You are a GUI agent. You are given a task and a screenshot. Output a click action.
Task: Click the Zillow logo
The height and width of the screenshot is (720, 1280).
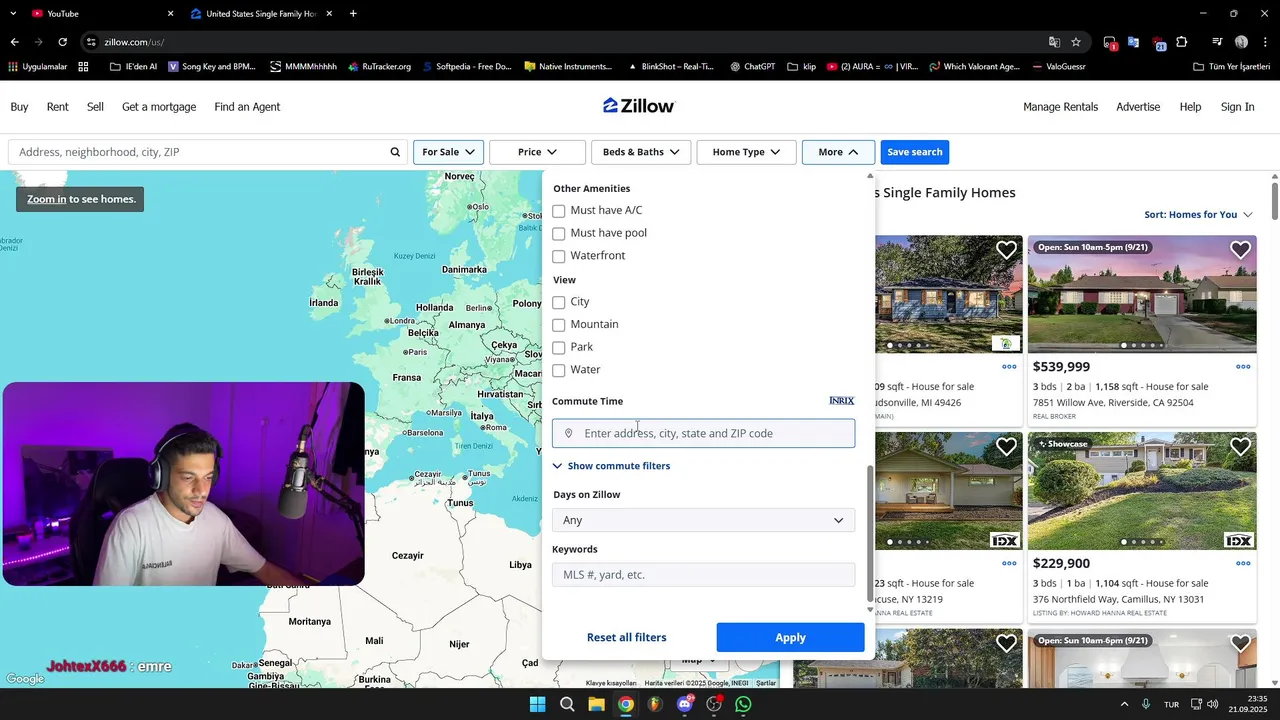(639, 106)
